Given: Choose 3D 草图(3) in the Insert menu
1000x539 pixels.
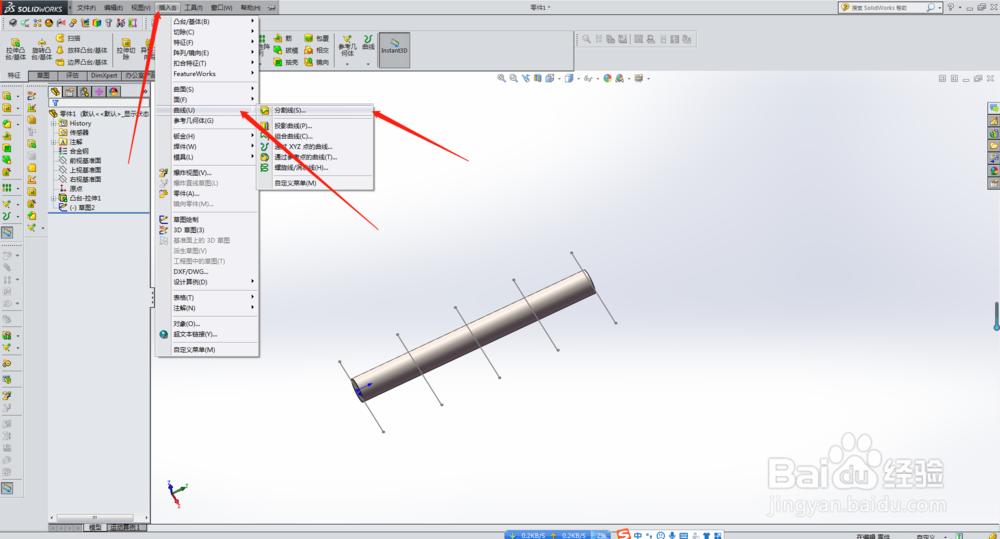Looking at the screenshot, I should [207, 230].
